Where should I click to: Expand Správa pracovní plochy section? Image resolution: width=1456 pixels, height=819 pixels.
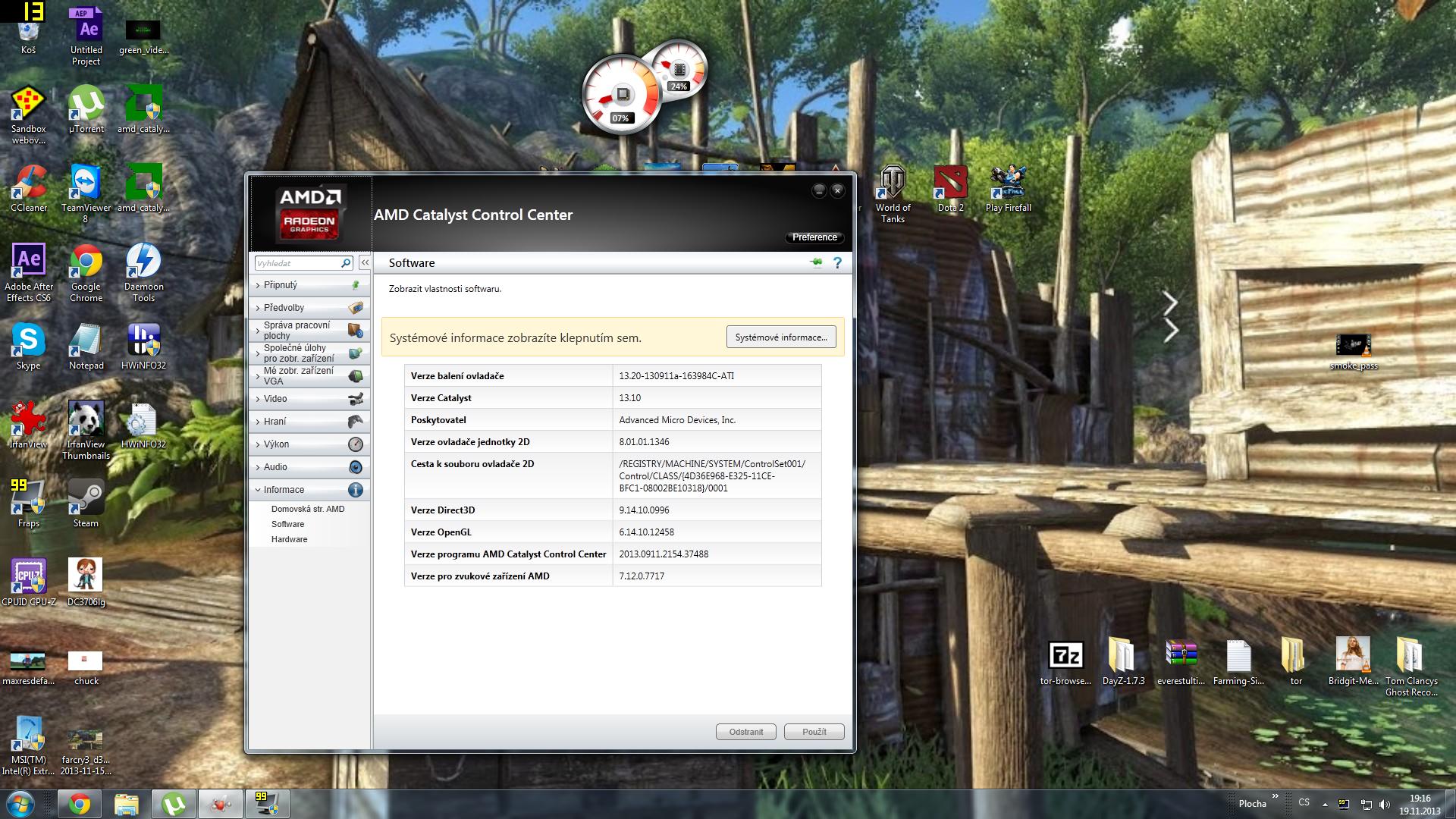pos(309,330)
